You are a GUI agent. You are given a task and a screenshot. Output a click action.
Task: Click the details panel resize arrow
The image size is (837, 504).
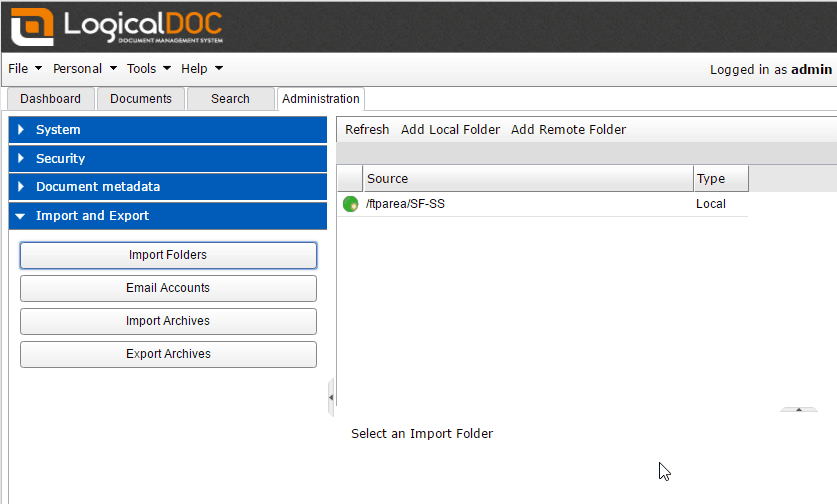click(x=799, y=410)
